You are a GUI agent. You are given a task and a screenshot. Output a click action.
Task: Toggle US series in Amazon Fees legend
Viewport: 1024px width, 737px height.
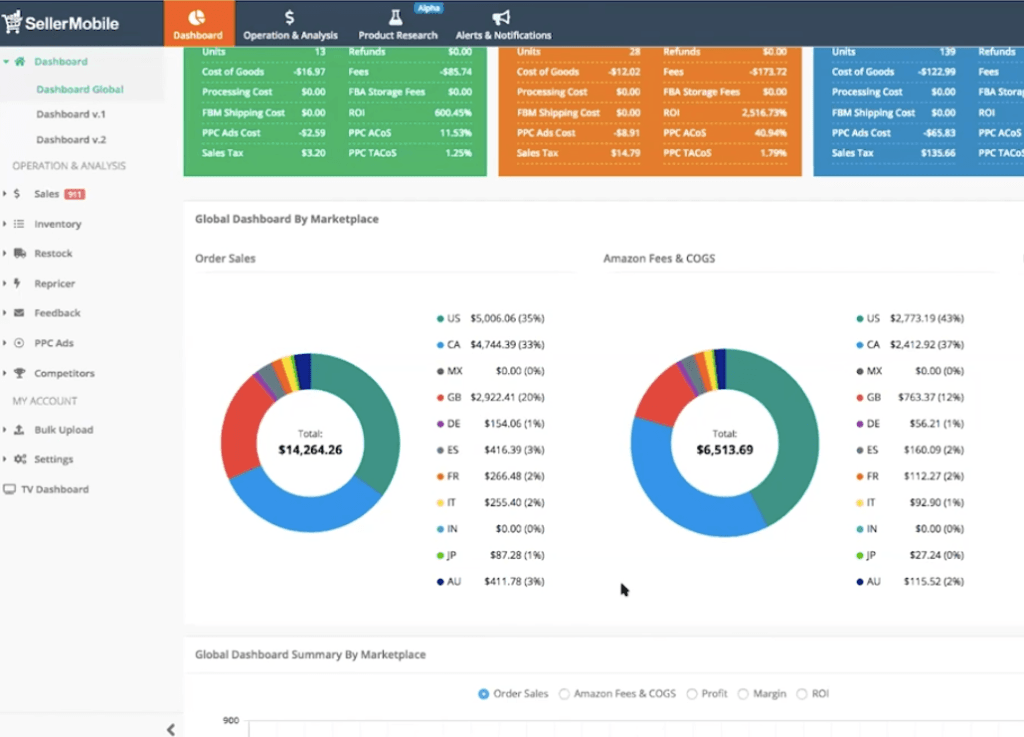[910, 319]
